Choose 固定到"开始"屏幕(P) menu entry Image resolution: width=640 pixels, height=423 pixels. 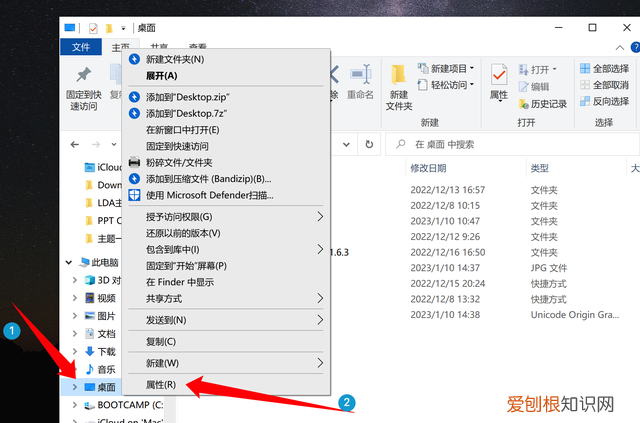tap(227, 265)
